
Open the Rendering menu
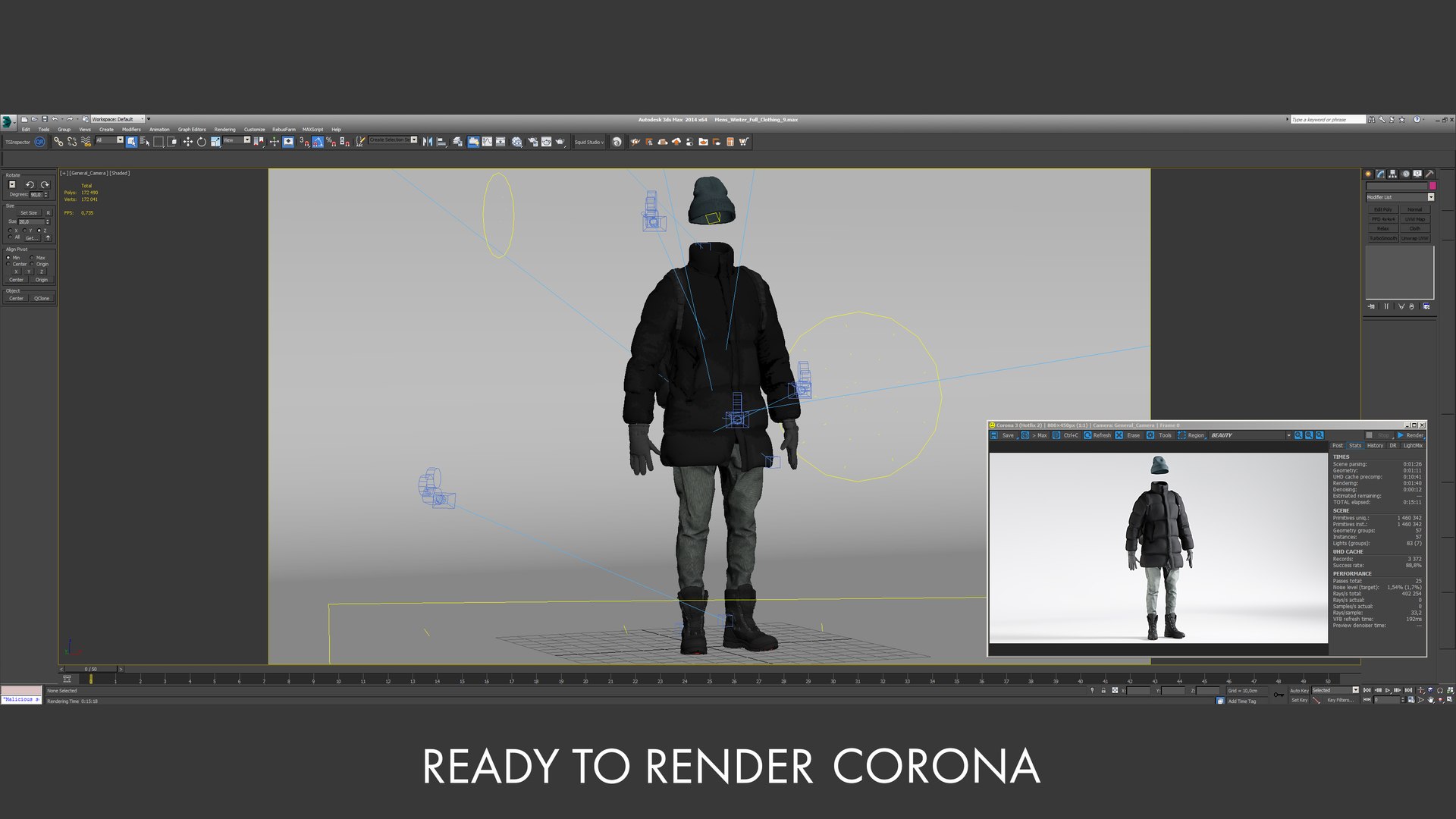coord(225,130)
